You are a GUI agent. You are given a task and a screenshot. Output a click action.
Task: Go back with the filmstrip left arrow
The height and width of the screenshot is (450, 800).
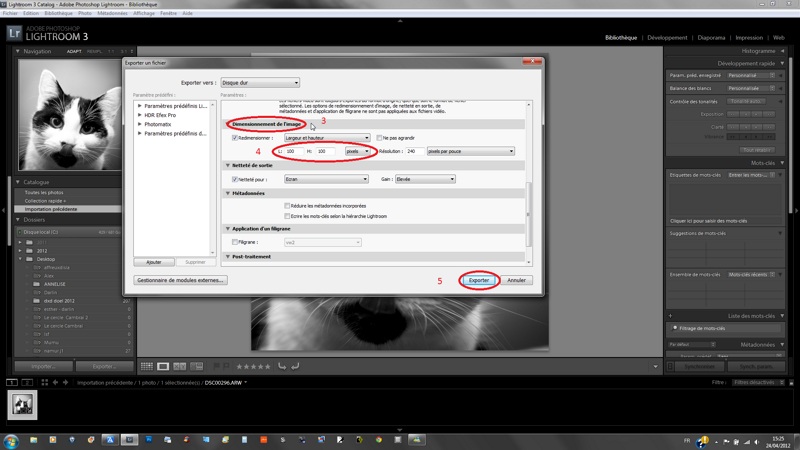click(55, 382)
